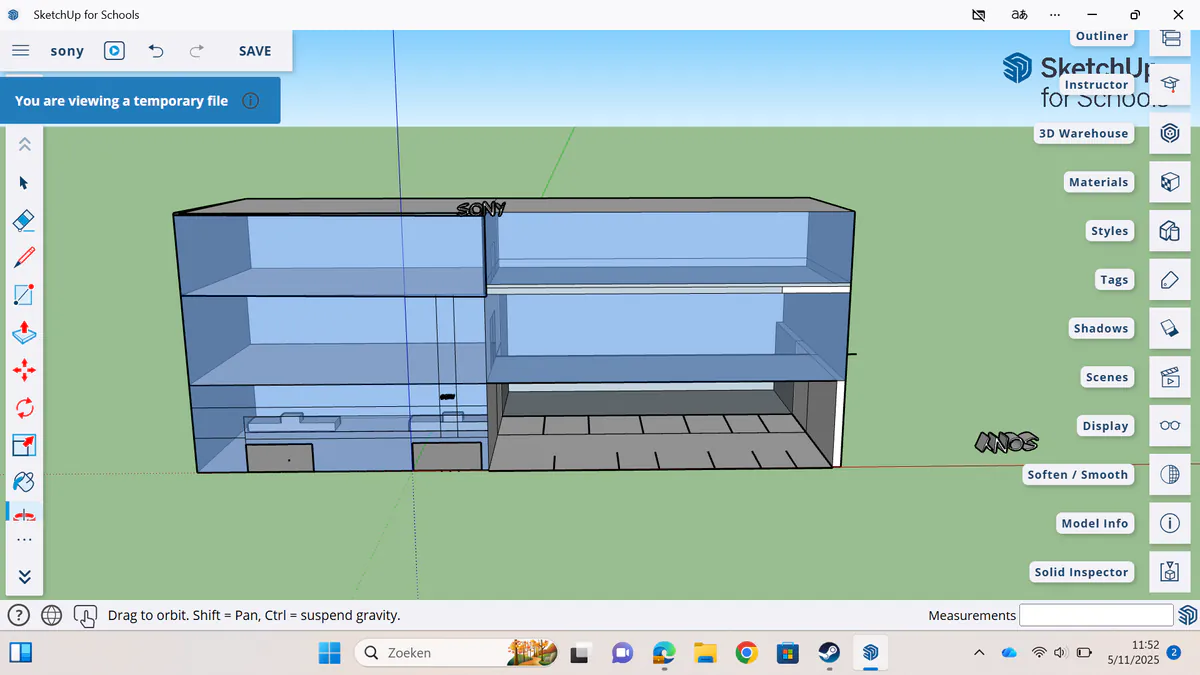The width and height of the screenshot is (1200, 675).
Task: Launch Microsoft Edge from taskbar
Action: coord(663,653)
